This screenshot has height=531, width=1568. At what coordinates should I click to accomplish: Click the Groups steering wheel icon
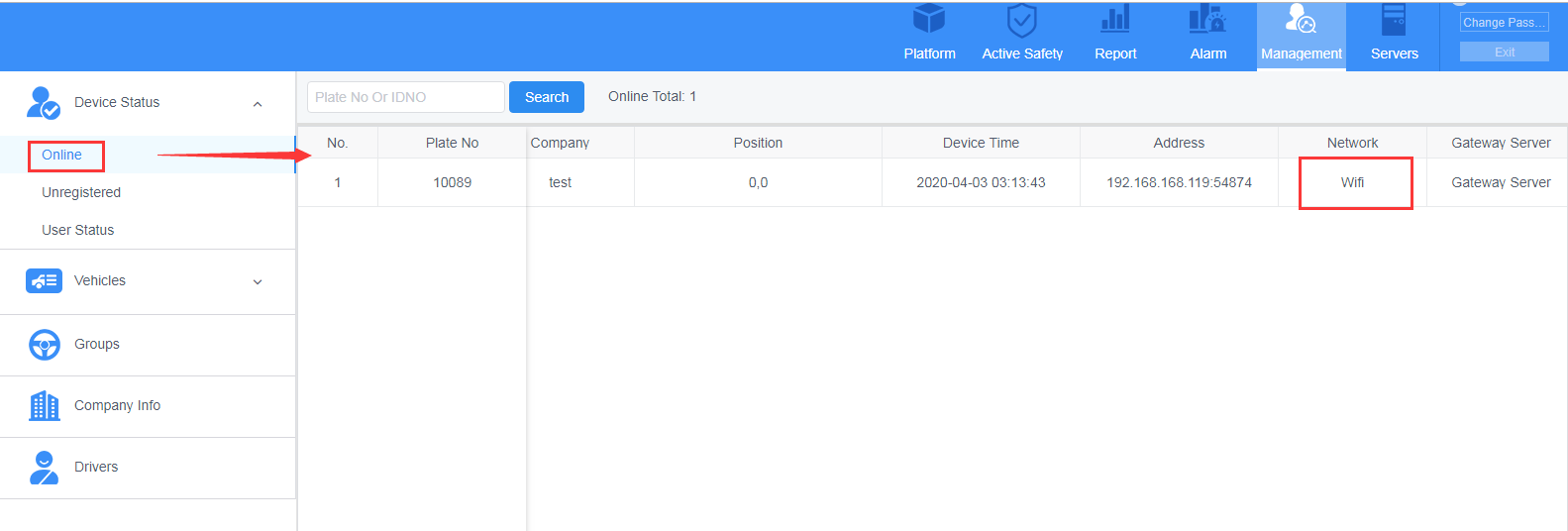click(x=45, y=345)
